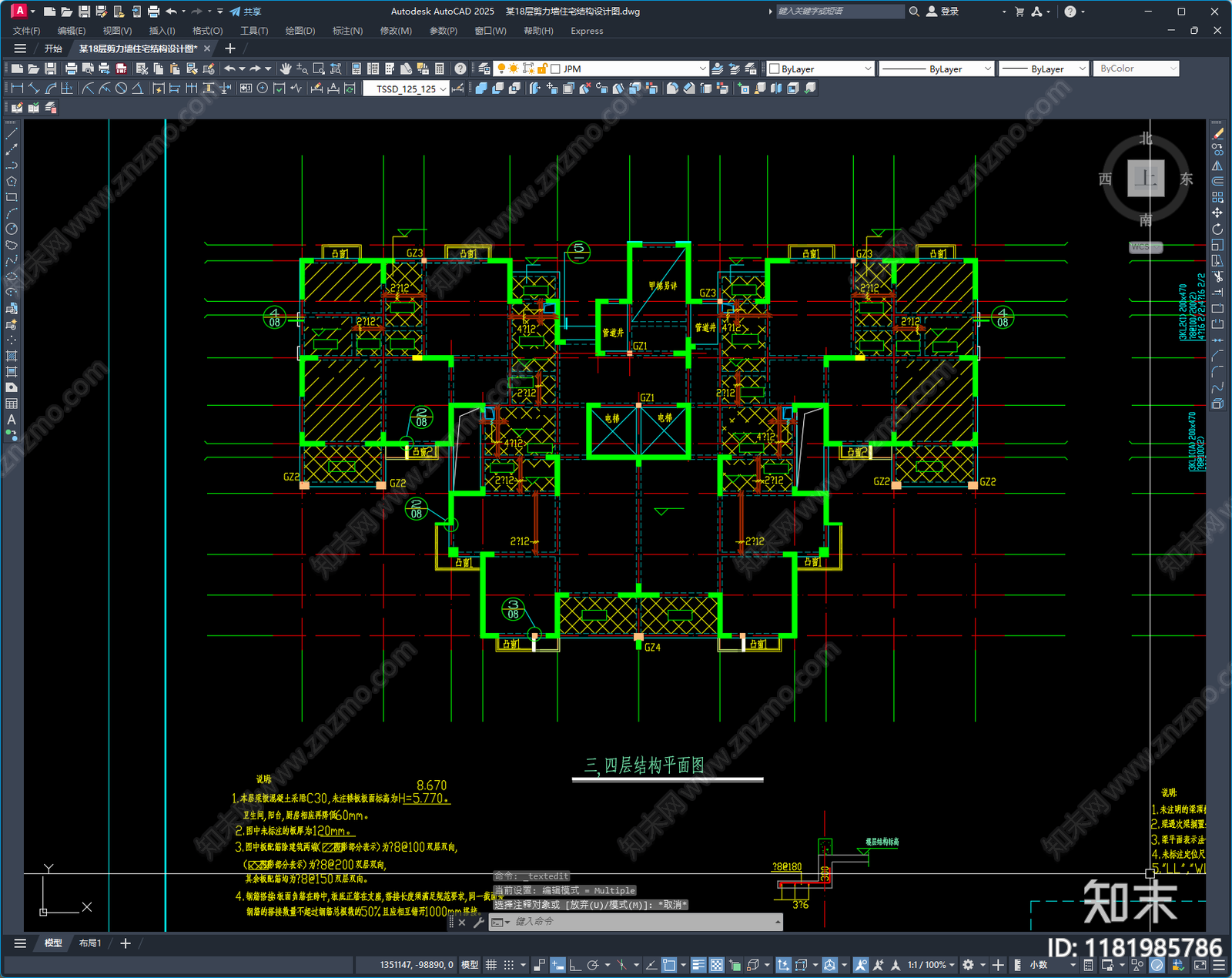Image resolution: width=1232 pixels, height=978 pixels.
Task: Open the ByLayer lineweight dropdown
Action: coord(1043,69)
